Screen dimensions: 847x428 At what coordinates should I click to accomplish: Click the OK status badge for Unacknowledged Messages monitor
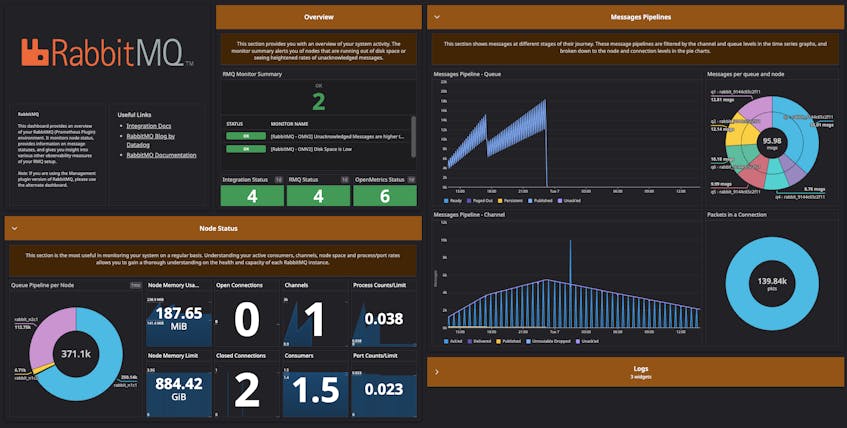coord(246,137)
